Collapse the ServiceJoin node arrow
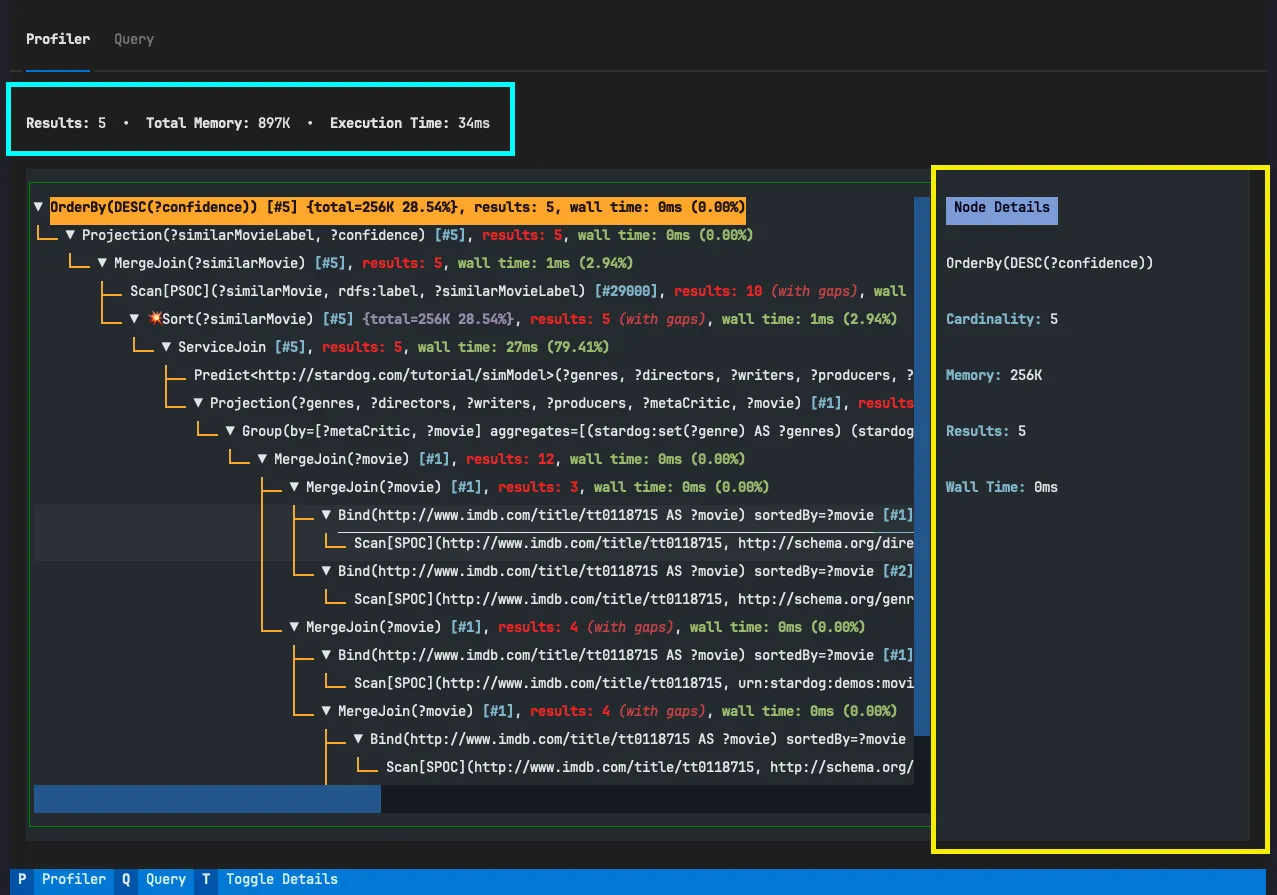 click(167, 347)
